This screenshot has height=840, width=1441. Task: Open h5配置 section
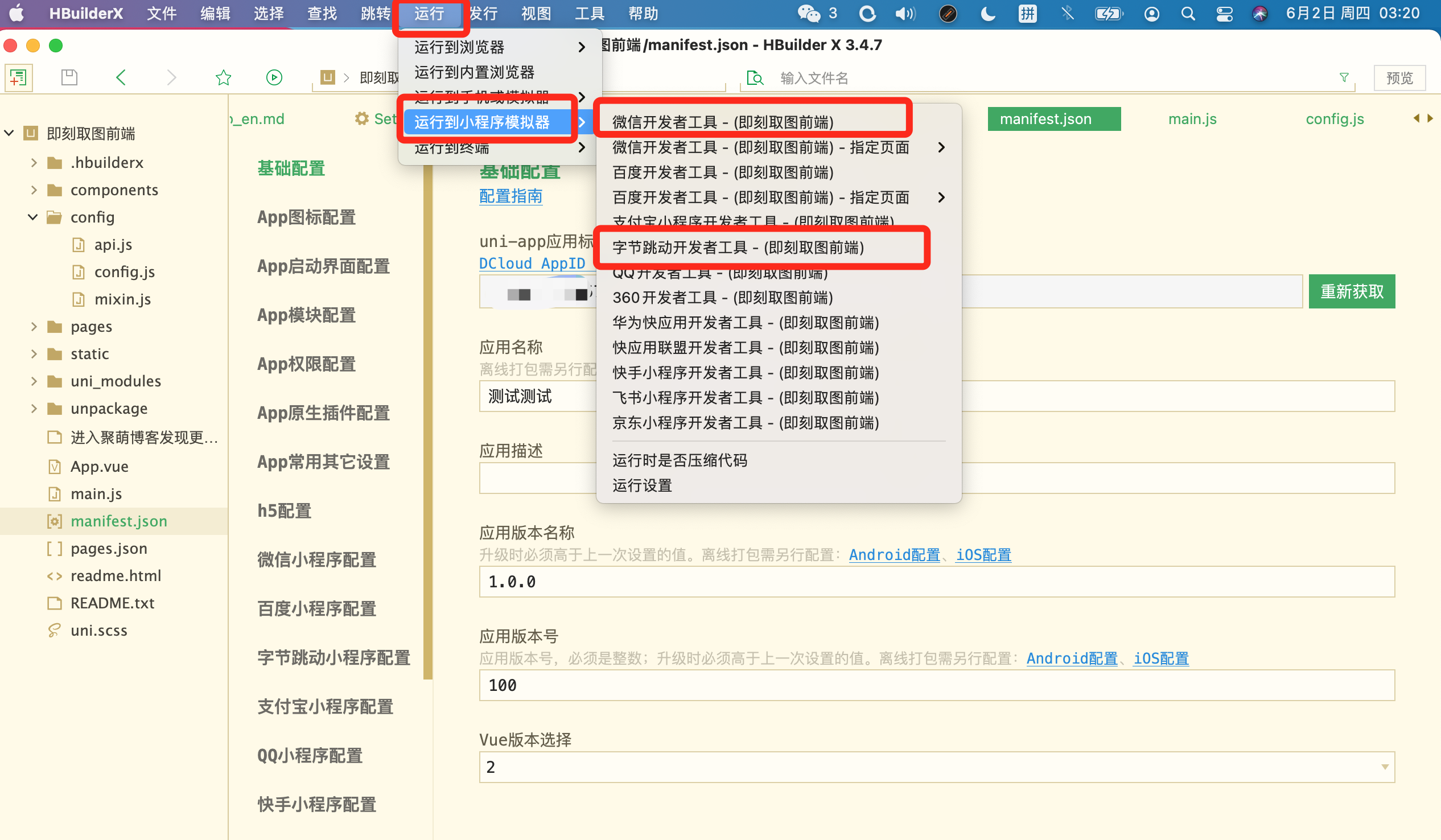click(x=284, y=510)
